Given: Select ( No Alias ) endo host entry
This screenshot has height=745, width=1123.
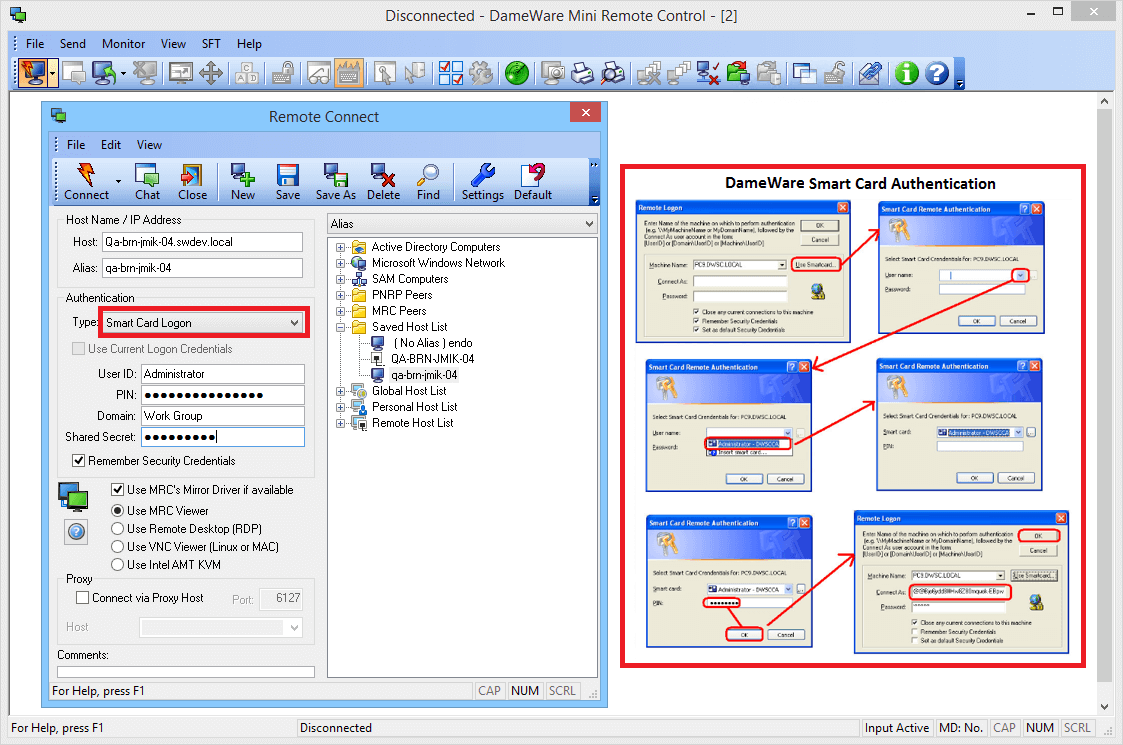Looking at the screenshot, I should 433,343.
